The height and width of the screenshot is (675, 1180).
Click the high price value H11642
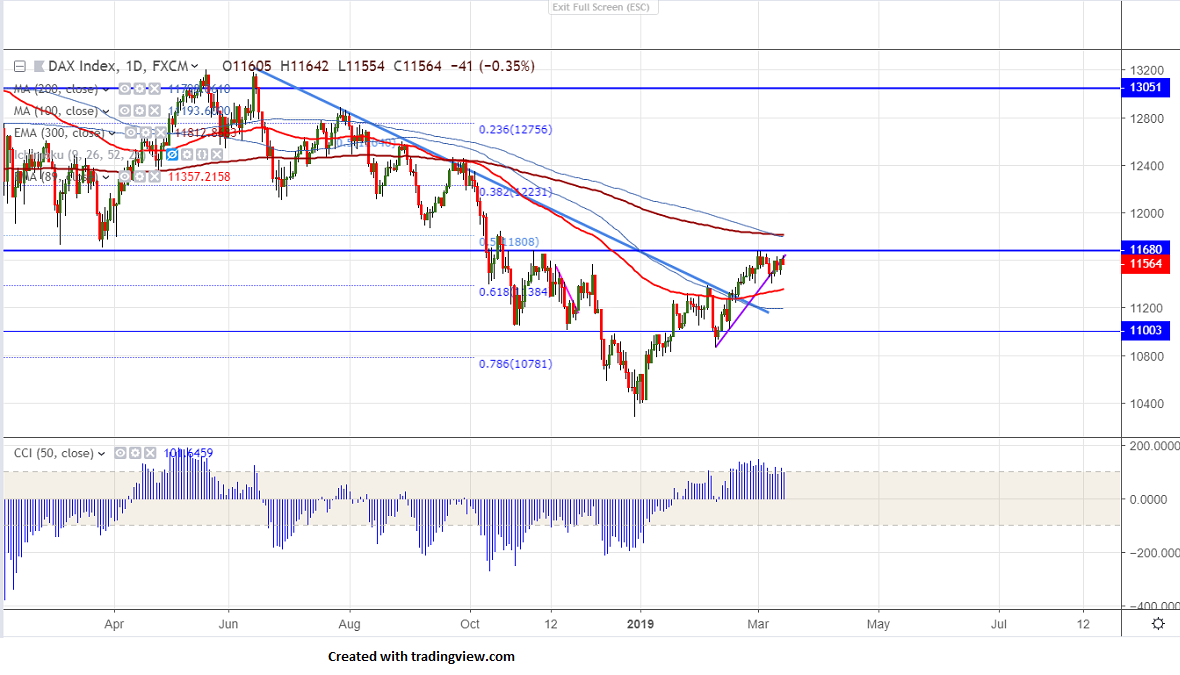[x=305, y=66]
